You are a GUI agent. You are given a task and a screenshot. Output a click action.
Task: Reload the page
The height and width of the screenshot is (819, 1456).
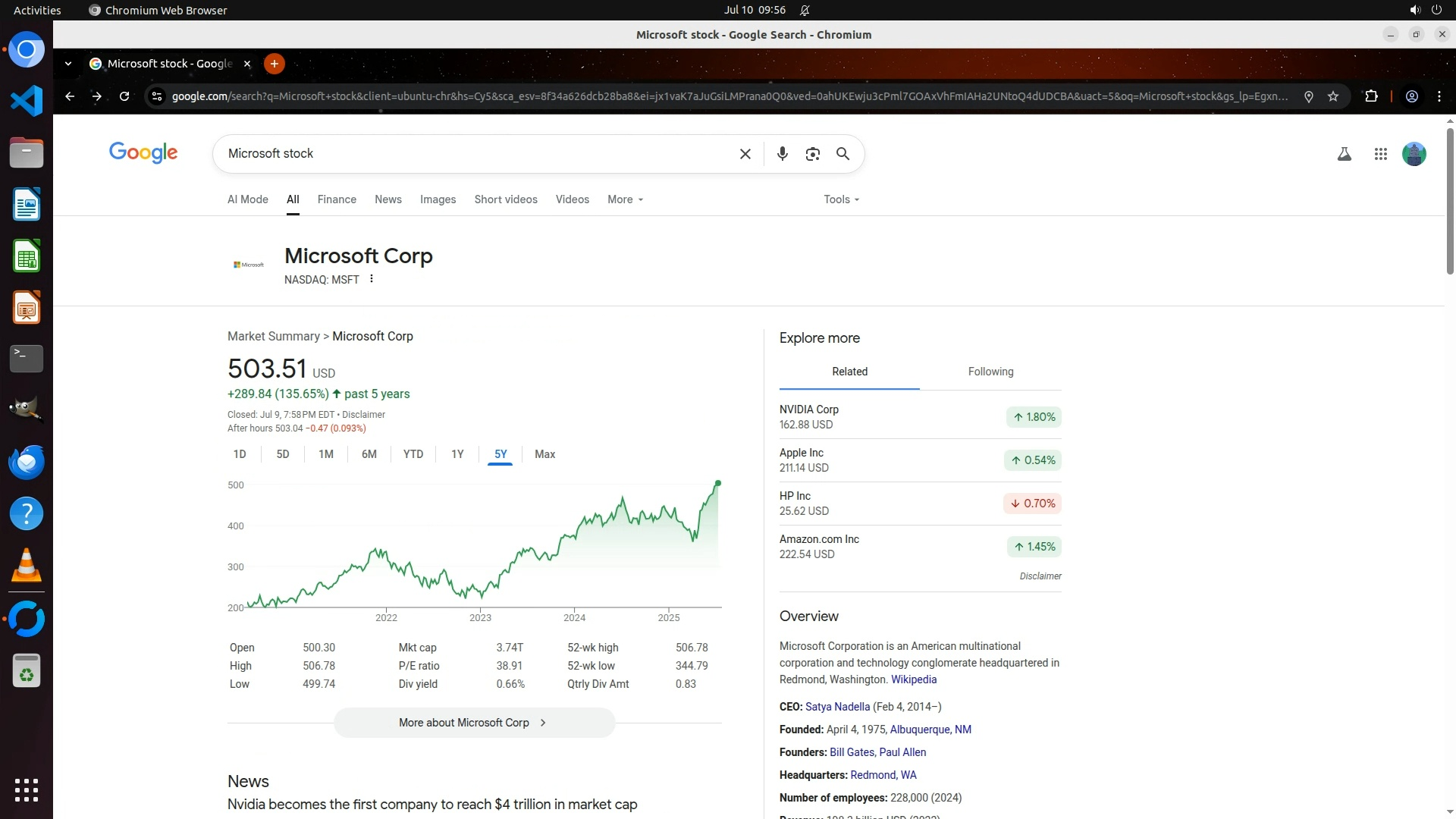click(124, 96)
